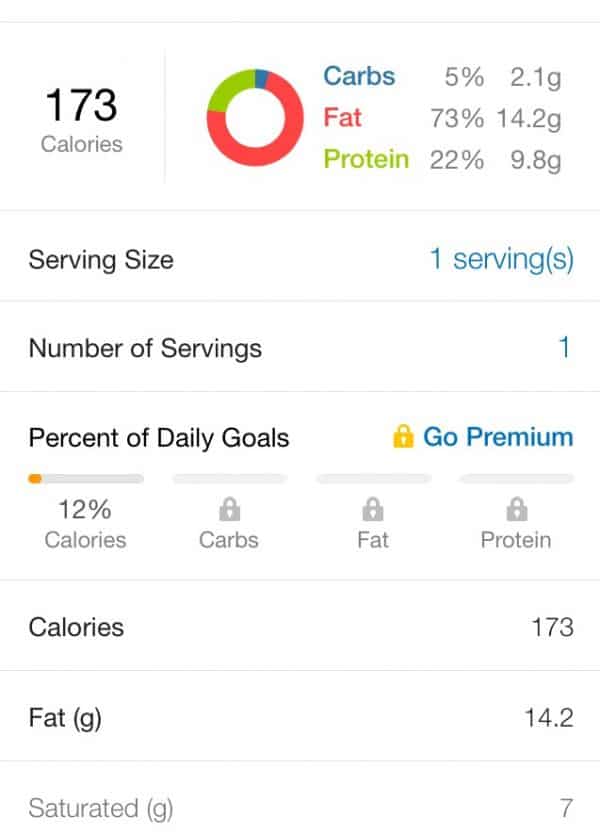This screenshot has width=600, height=834.
Task: Select the Serving Size row label
Action: pos(101,260)
